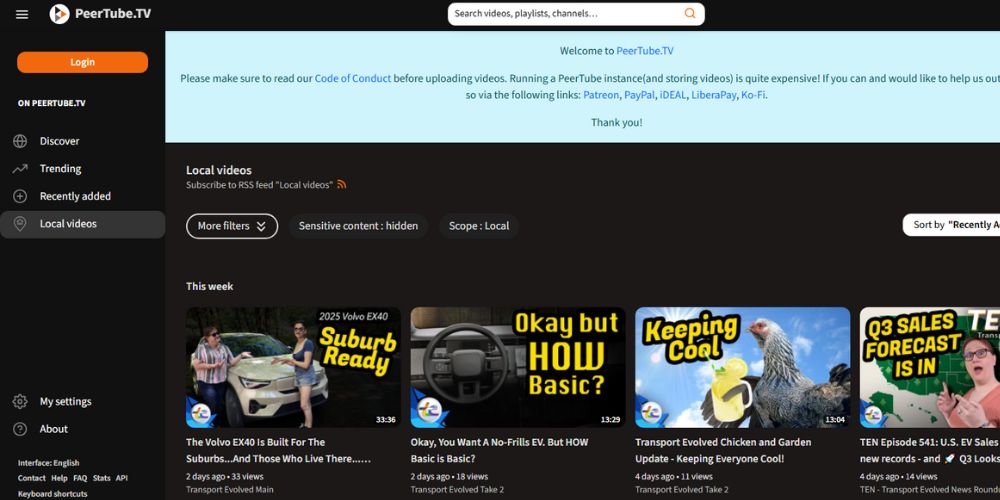
Task: Open the Local videos RSS feed icon
Action: point(342,184)
